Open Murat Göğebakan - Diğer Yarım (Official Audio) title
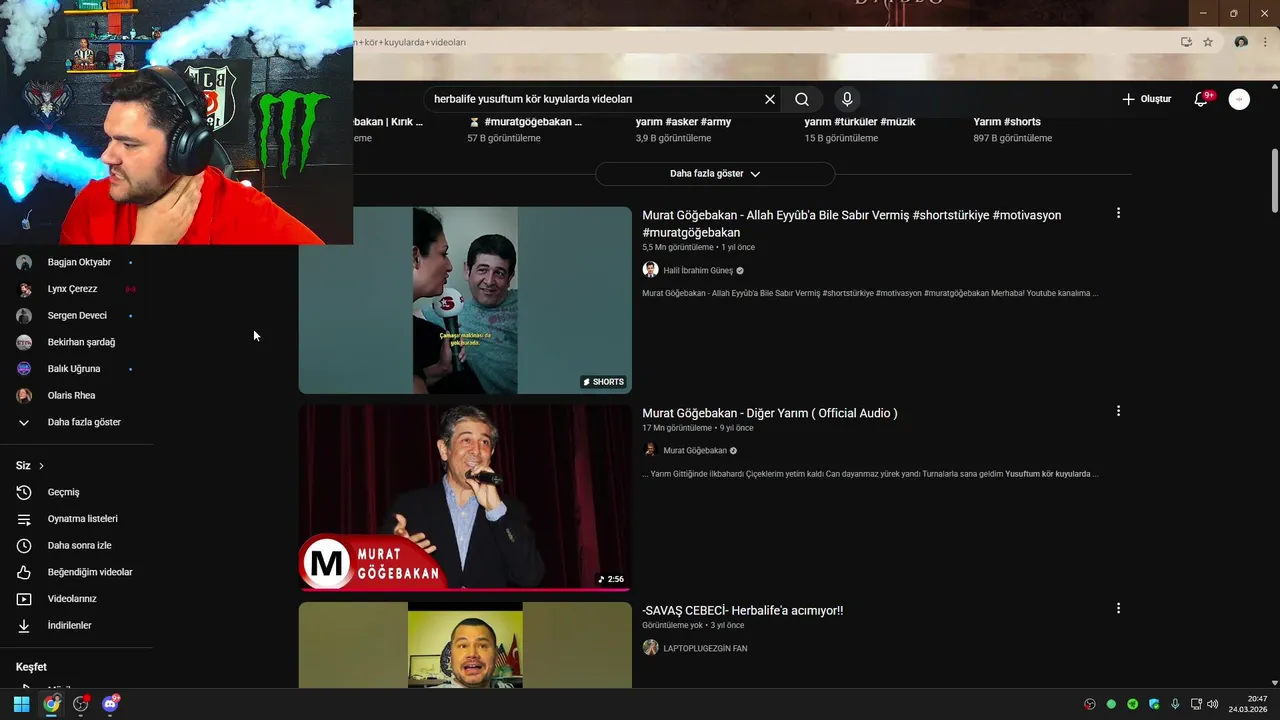The width and height of the screenshot is (1280, 720). point(770,413)
